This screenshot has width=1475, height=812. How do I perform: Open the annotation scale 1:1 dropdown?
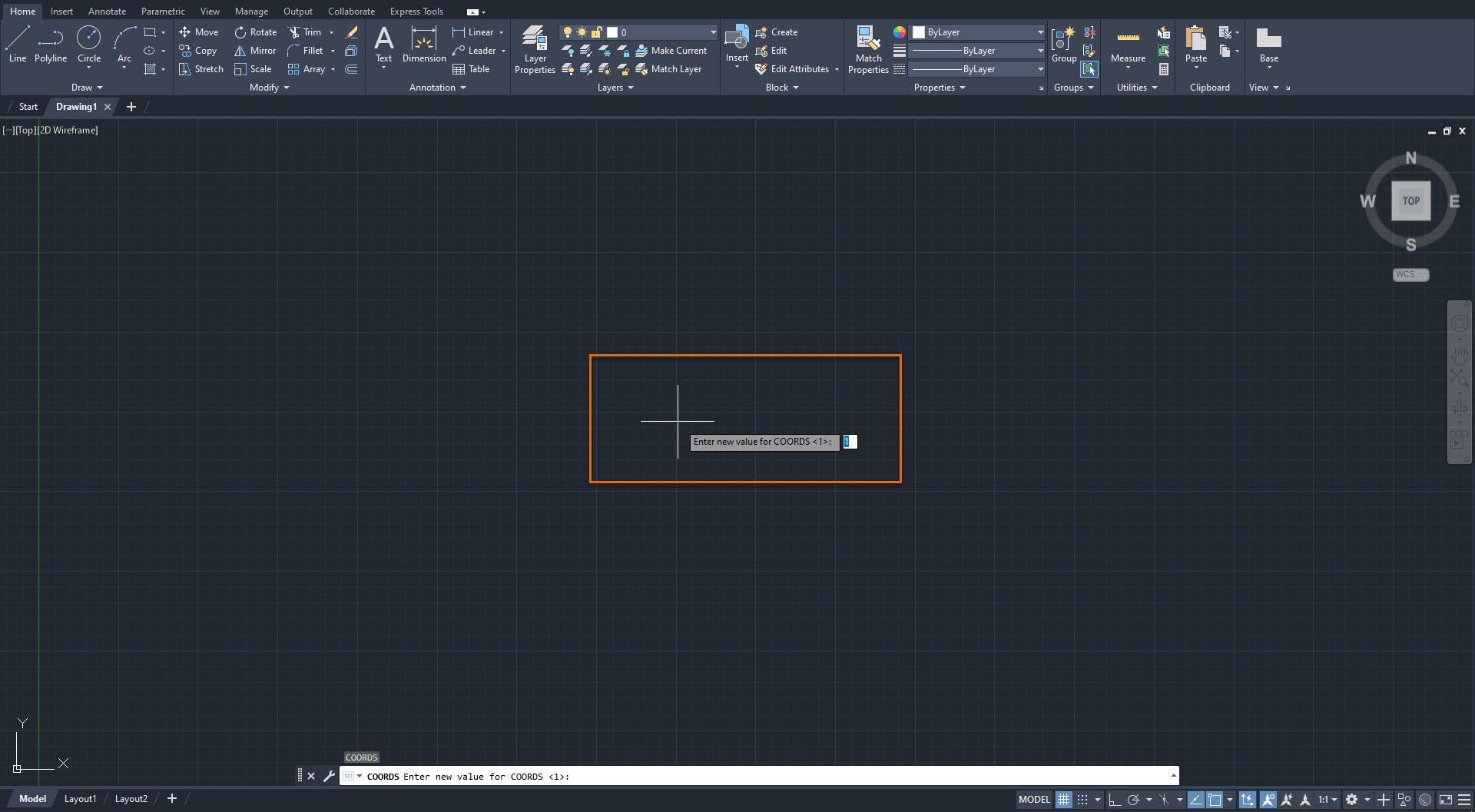[1327, 799]
